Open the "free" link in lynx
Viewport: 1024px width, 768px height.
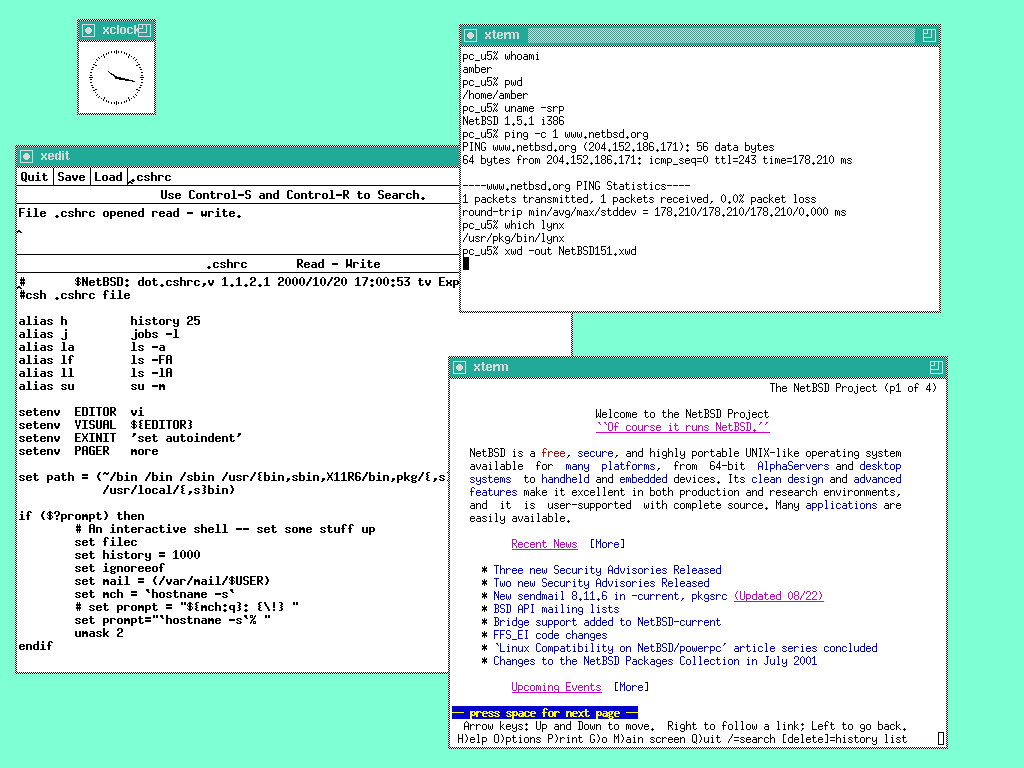click(x=553, y=453)
